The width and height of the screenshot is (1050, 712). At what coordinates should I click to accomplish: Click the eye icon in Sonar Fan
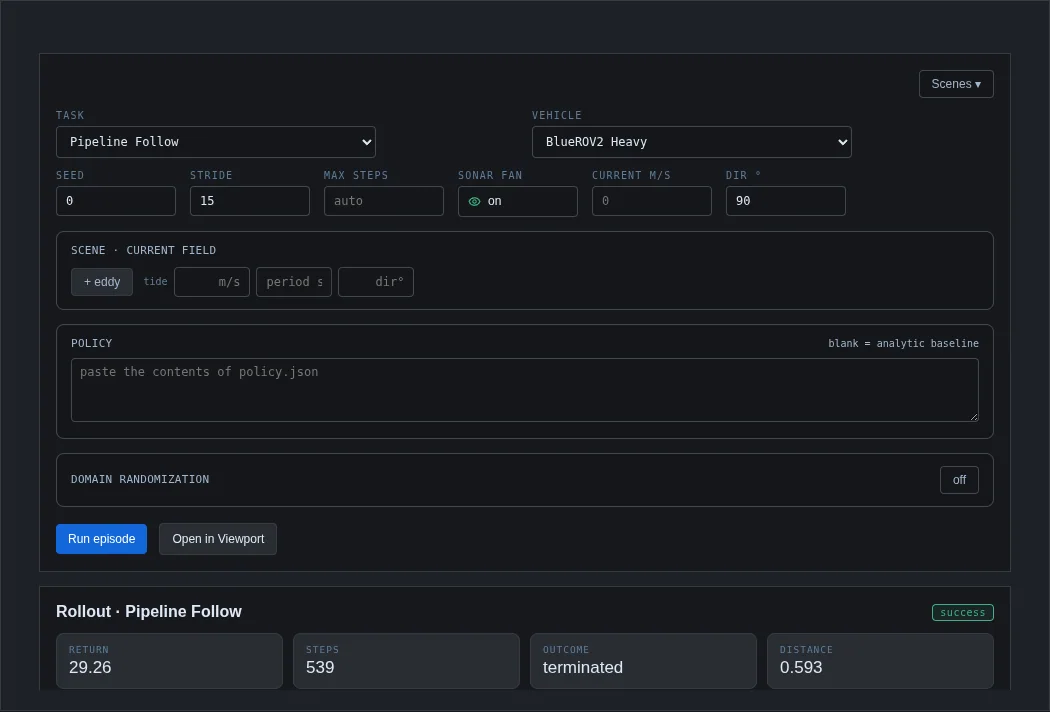tap(474, 202)
